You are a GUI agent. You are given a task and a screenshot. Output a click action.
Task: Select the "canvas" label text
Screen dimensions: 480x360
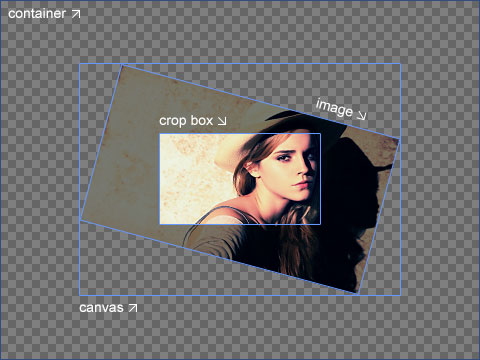101,308
